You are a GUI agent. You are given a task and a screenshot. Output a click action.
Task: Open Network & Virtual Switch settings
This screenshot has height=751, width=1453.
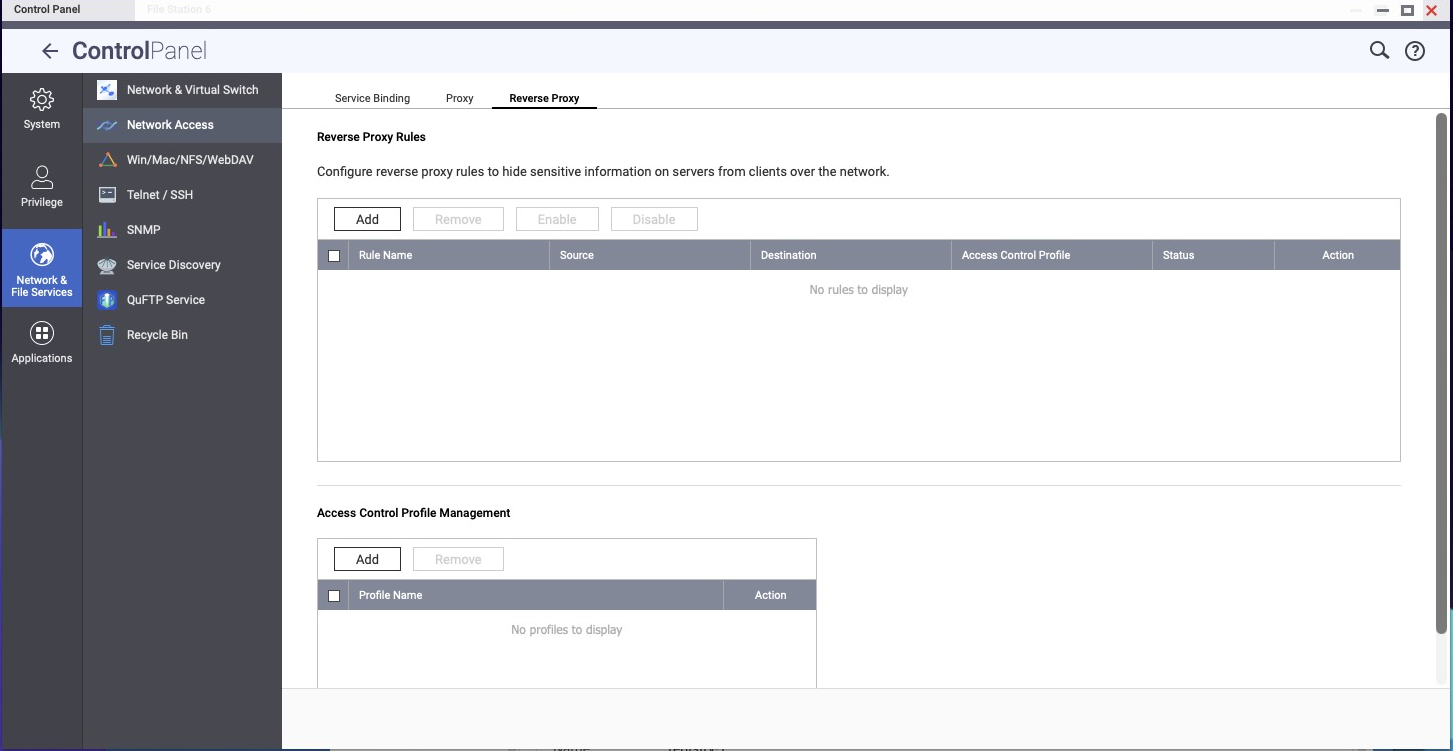[192, 90]
